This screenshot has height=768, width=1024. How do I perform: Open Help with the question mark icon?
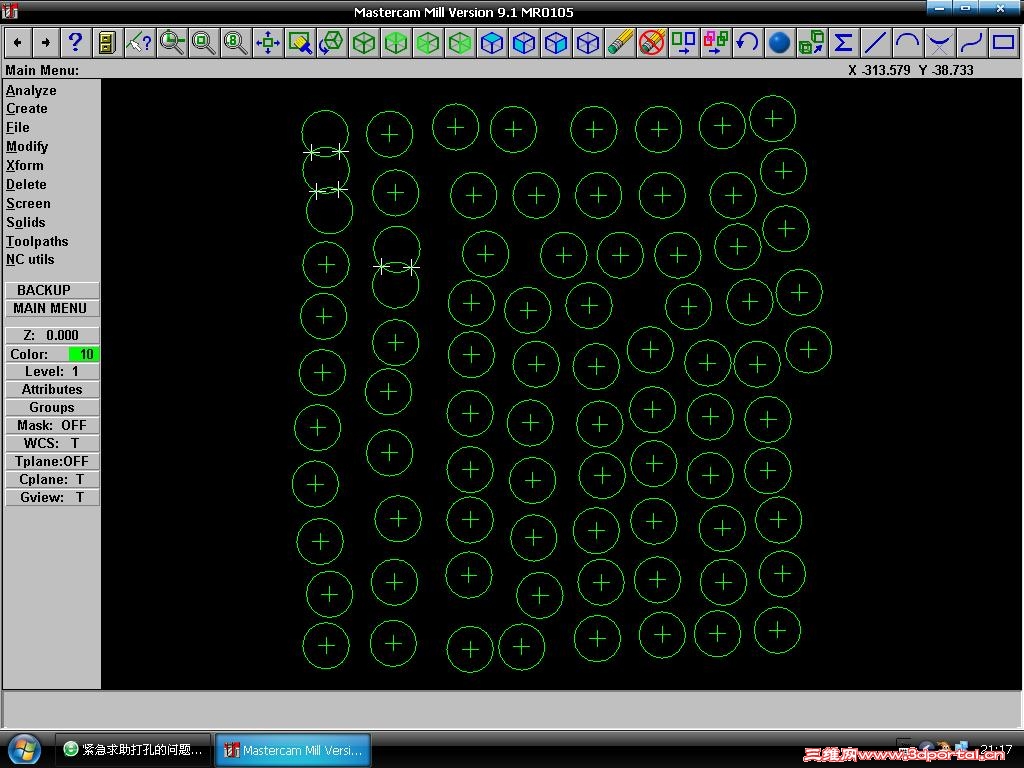(75, 43)
